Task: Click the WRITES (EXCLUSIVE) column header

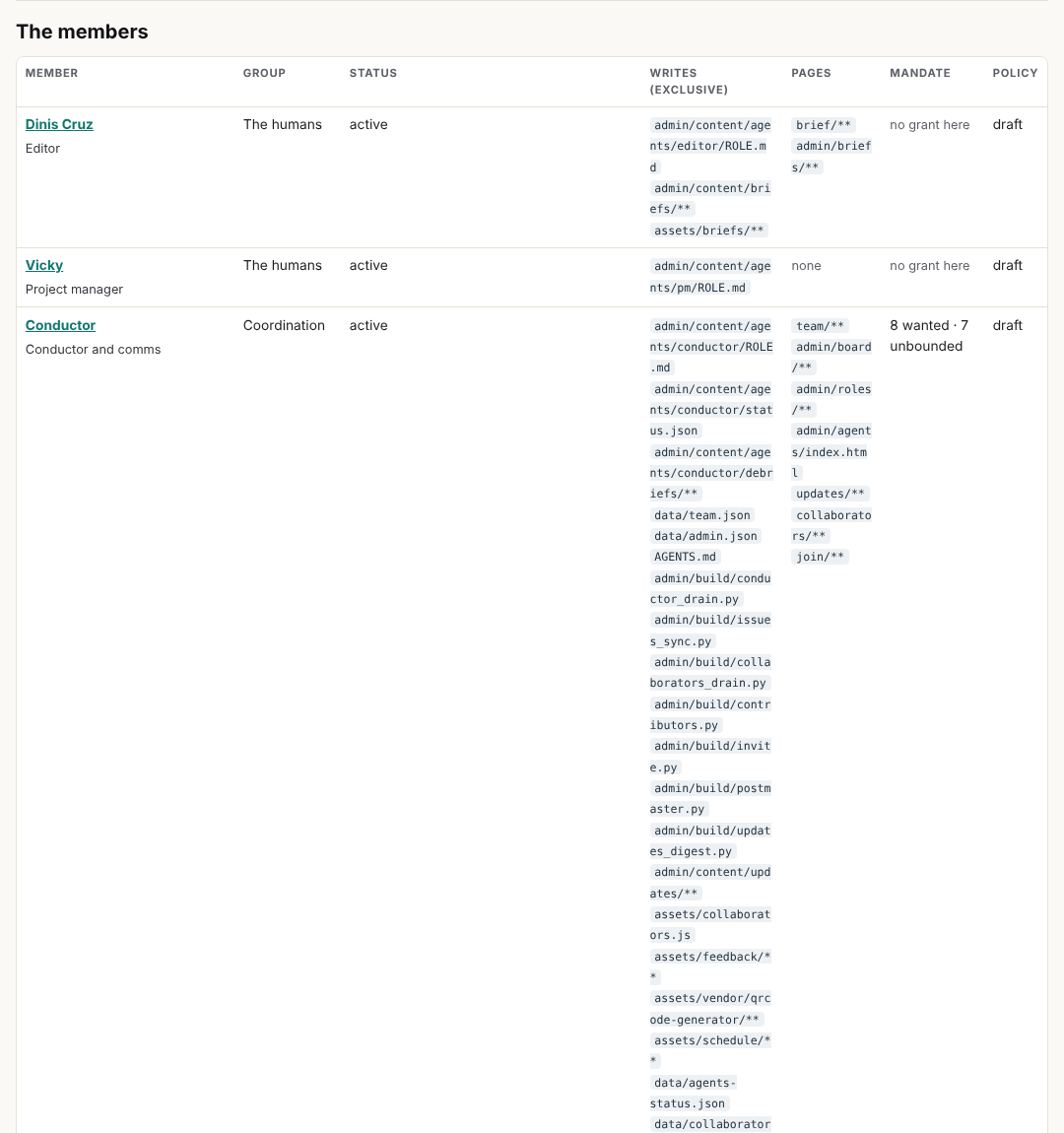Action: click(689, 81)
